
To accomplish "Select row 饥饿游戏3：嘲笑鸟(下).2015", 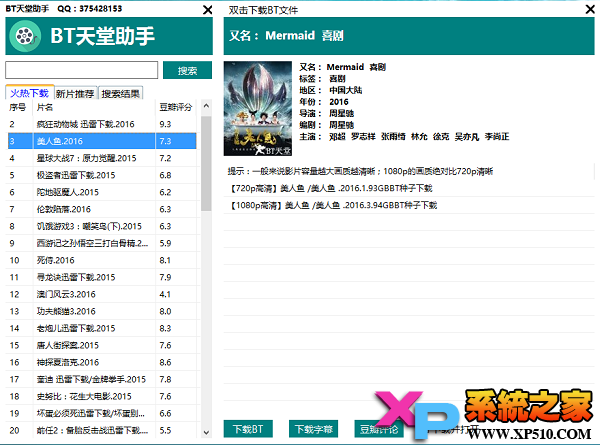I will tap(103, 226).
